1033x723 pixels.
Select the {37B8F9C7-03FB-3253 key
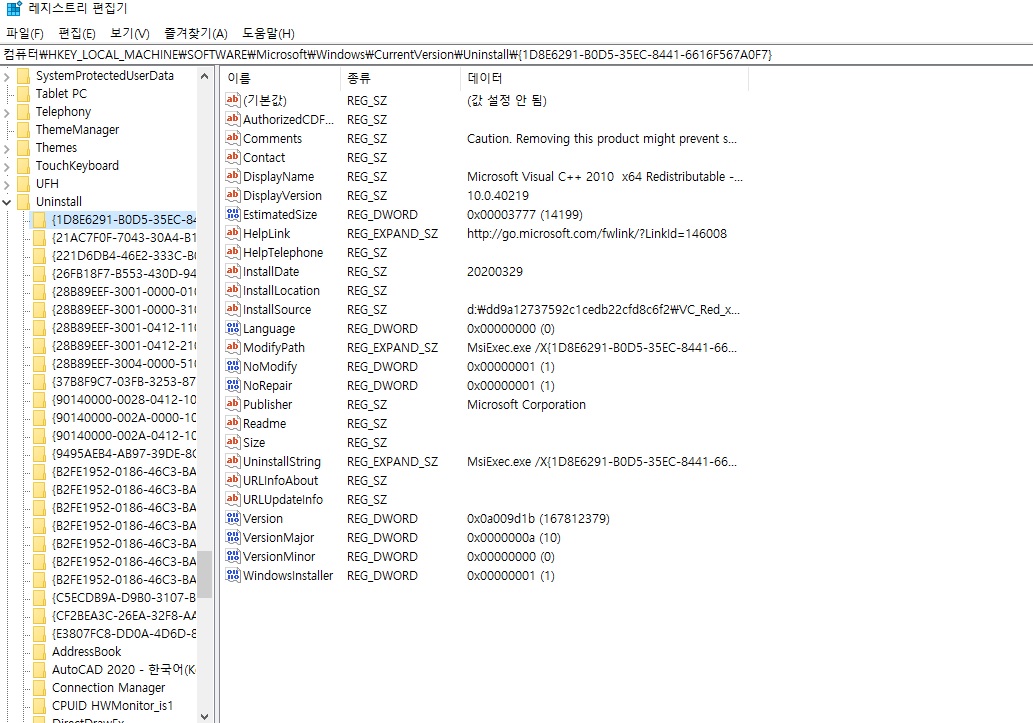[x=124, y=382]
